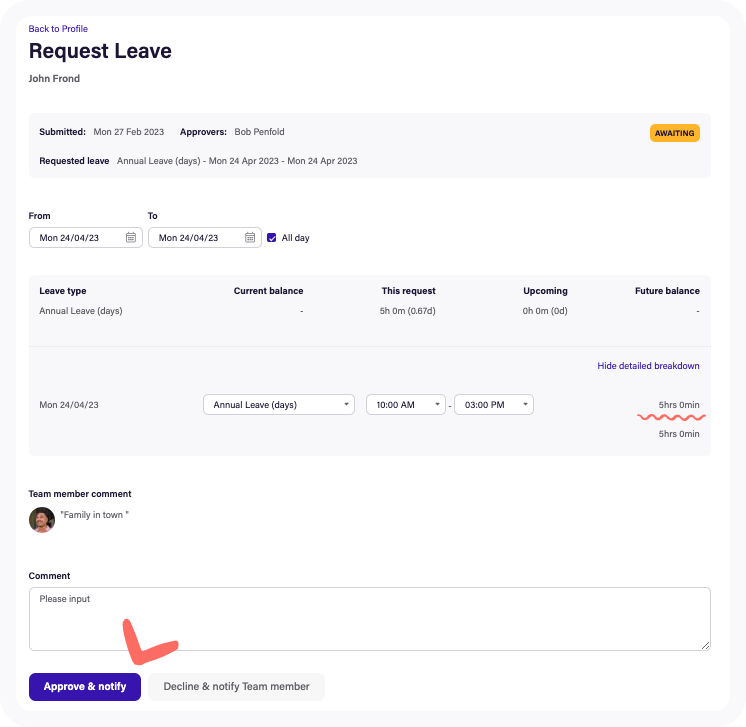The width and height of the screenshot is (746, 727).
Task: Open the From date calendar icon
Action: point(131,238)
